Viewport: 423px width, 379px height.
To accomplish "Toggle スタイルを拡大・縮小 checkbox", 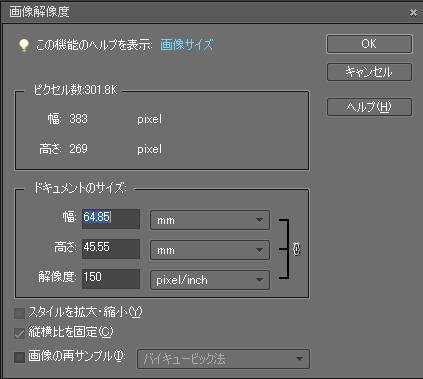I will point(19,313).
